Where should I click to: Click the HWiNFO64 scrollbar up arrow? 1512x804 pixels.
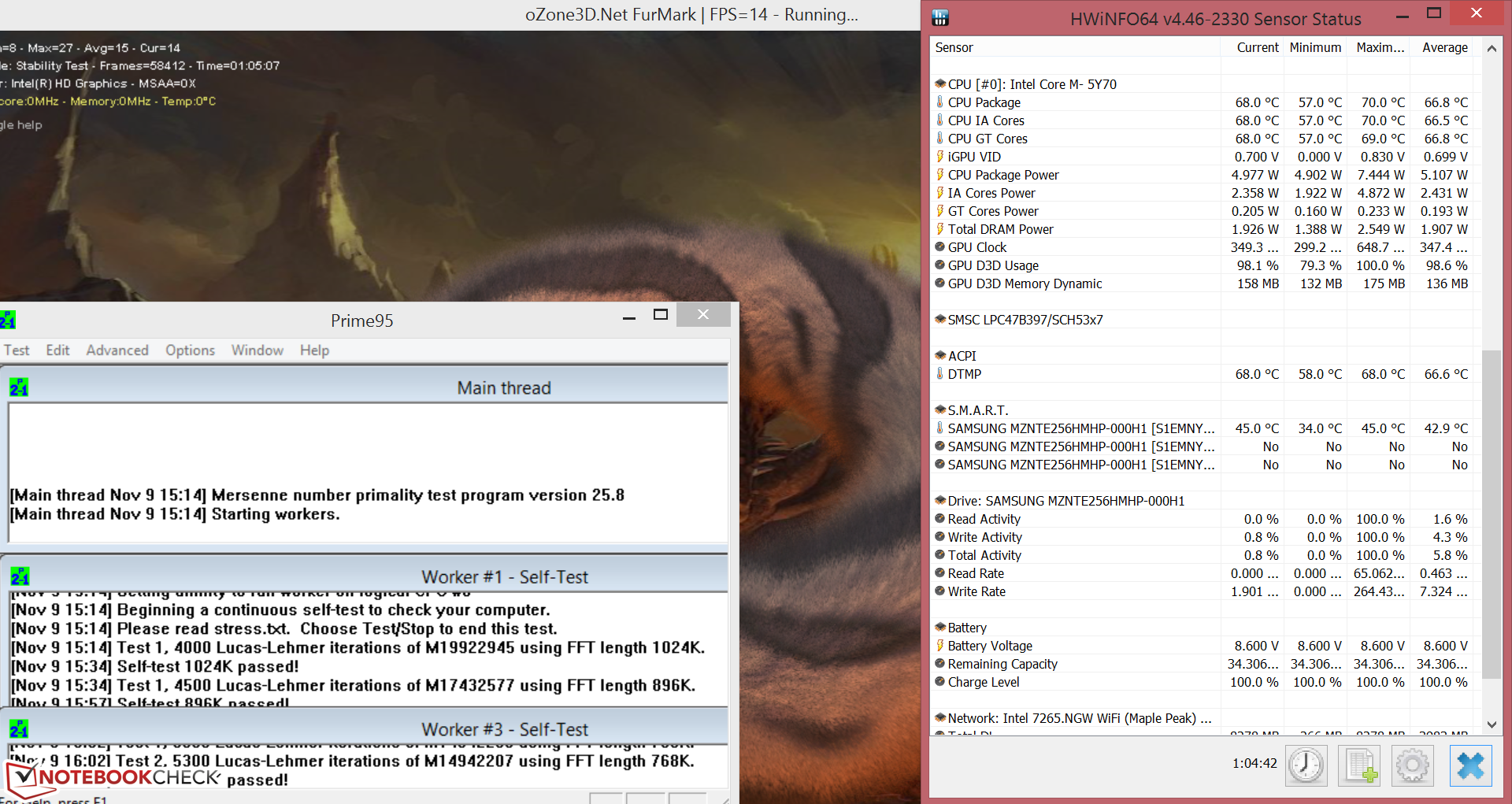pyautogui.click(x=1492, y=48)
